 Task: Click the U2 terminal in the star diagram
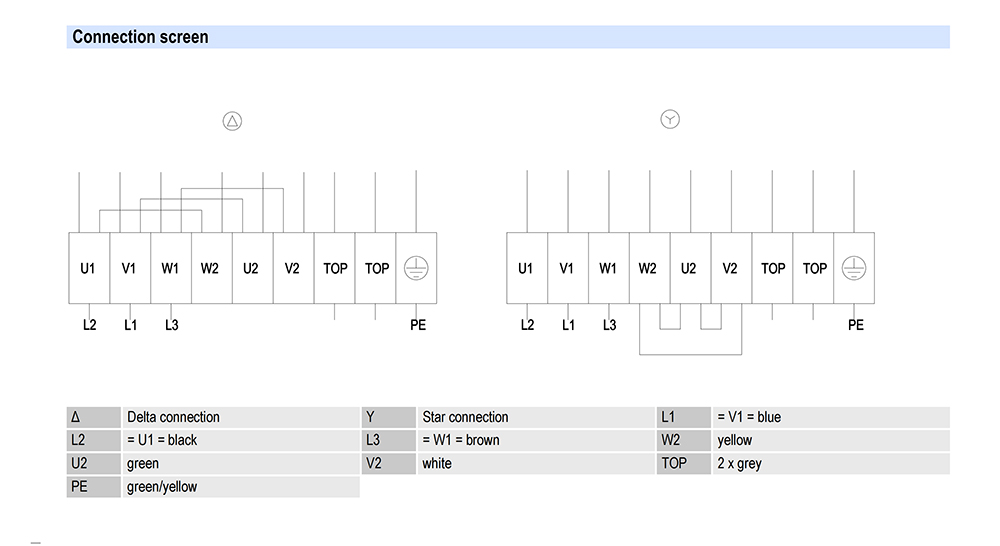689,268
